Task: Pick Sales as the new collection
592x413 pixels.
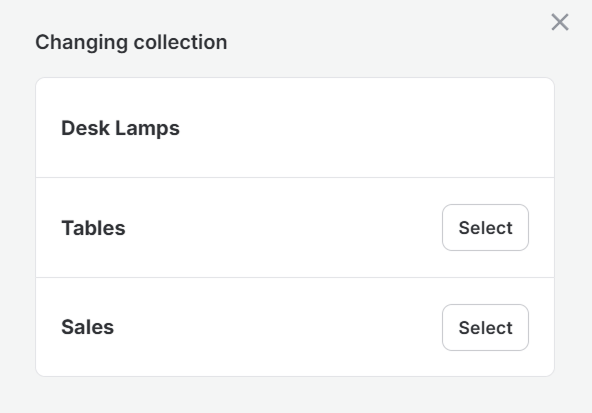Action: tap(486, 328)
